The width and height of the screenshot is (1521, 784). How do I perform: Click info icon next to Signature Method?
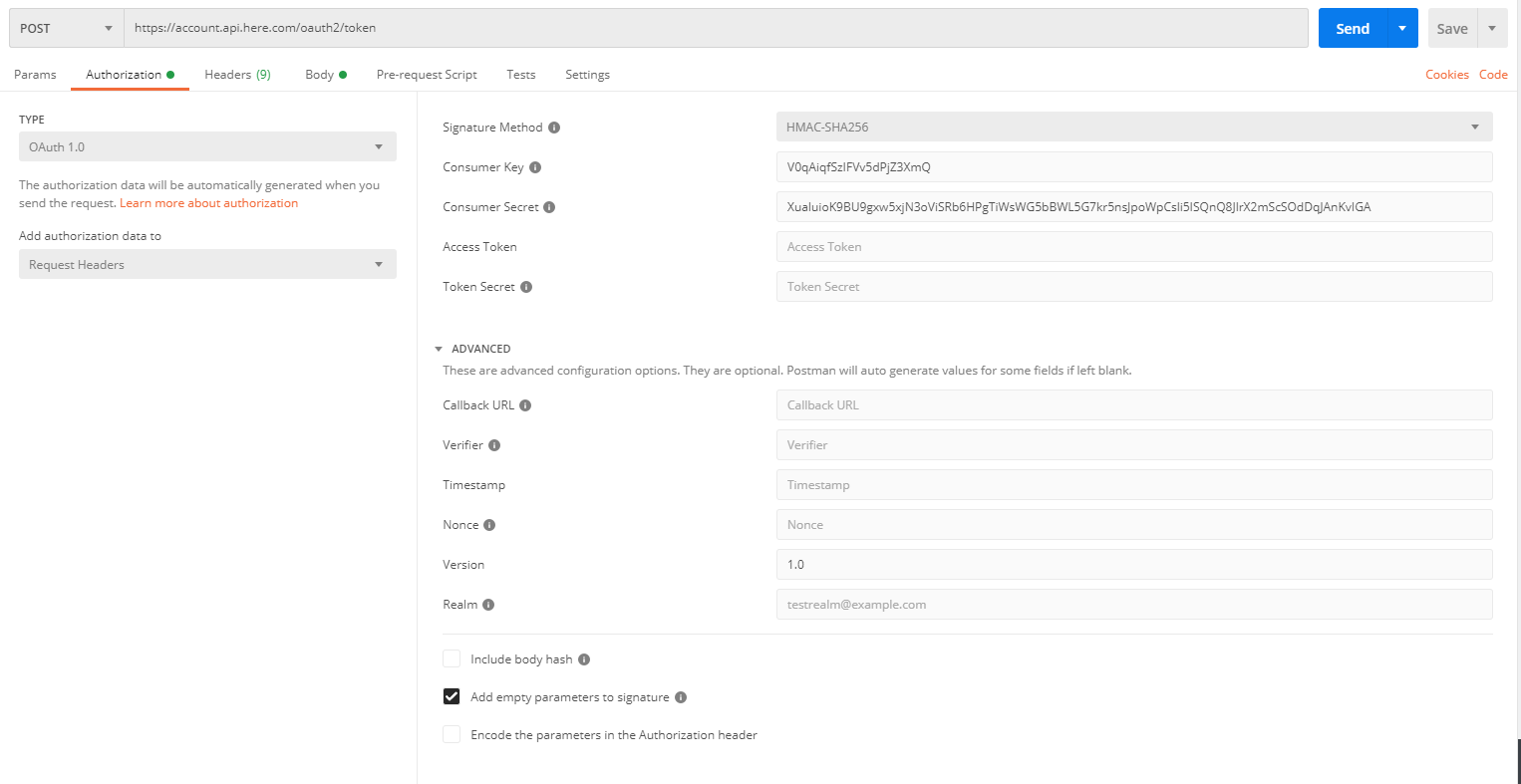tap(554, 128)
